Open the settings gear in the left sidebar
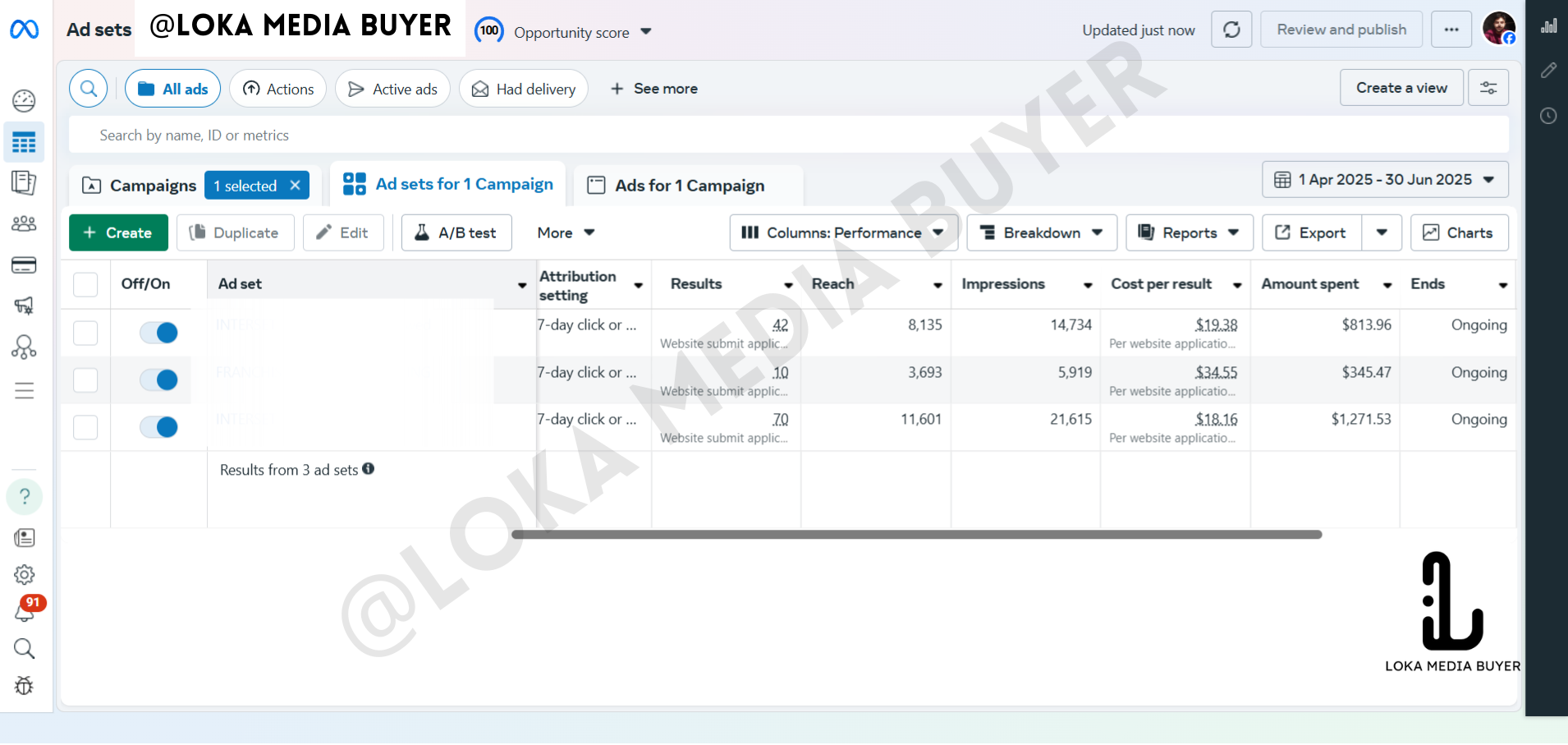Viewport: 1568px width, 745px height. tap(25, 574)
